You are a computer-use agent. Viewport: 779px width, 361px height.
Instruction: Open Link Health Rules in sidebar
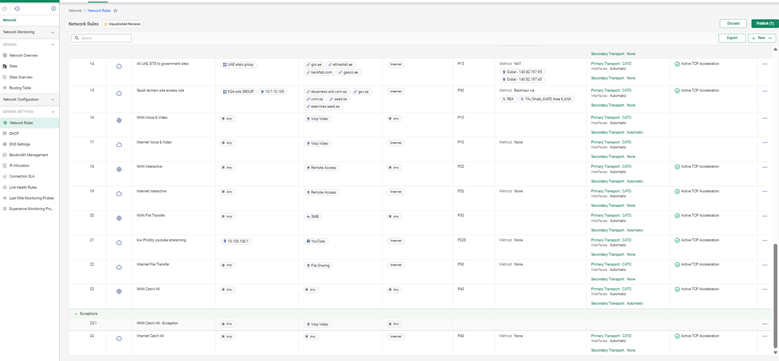(23, 187)
